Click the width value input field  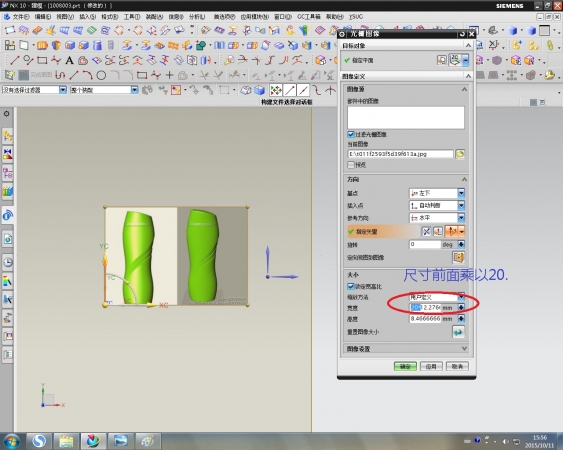tap(425, 308)
